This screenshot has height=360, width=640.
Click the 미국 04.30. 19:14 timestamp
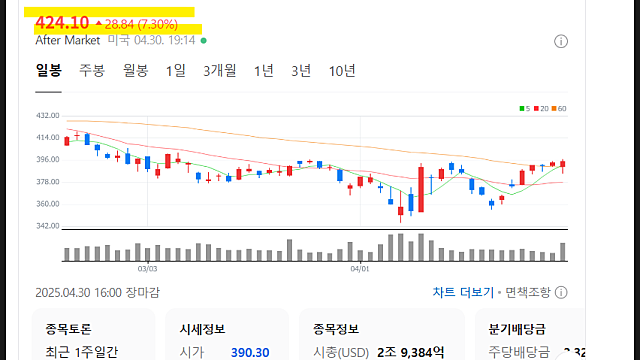151,40
